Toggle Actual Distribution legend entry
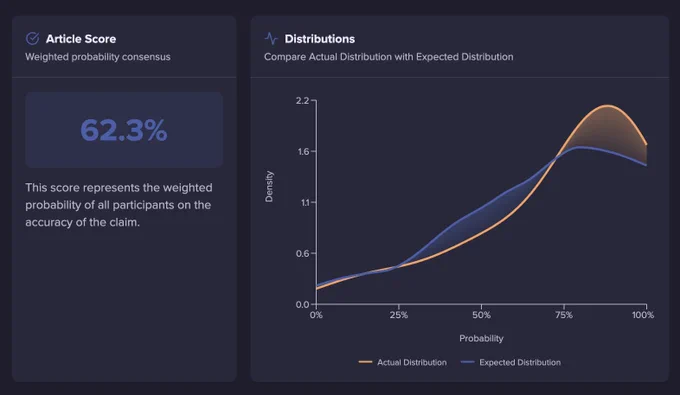Image resolution: width=680 pixels, height=395 pixels. [x=403, y=362]
